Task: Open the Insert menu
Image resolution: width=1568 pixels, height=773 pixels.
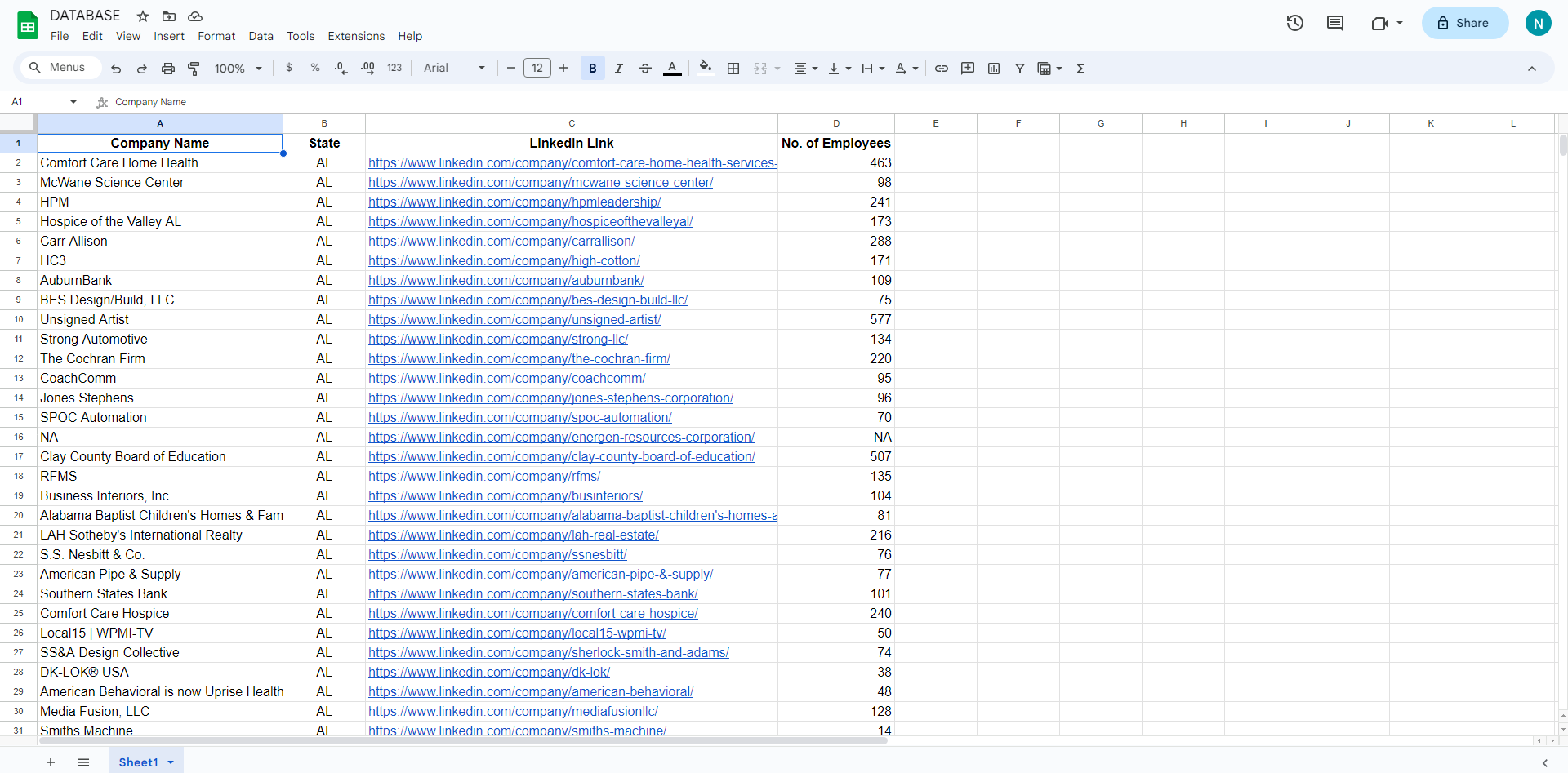Action: point(169,36)
